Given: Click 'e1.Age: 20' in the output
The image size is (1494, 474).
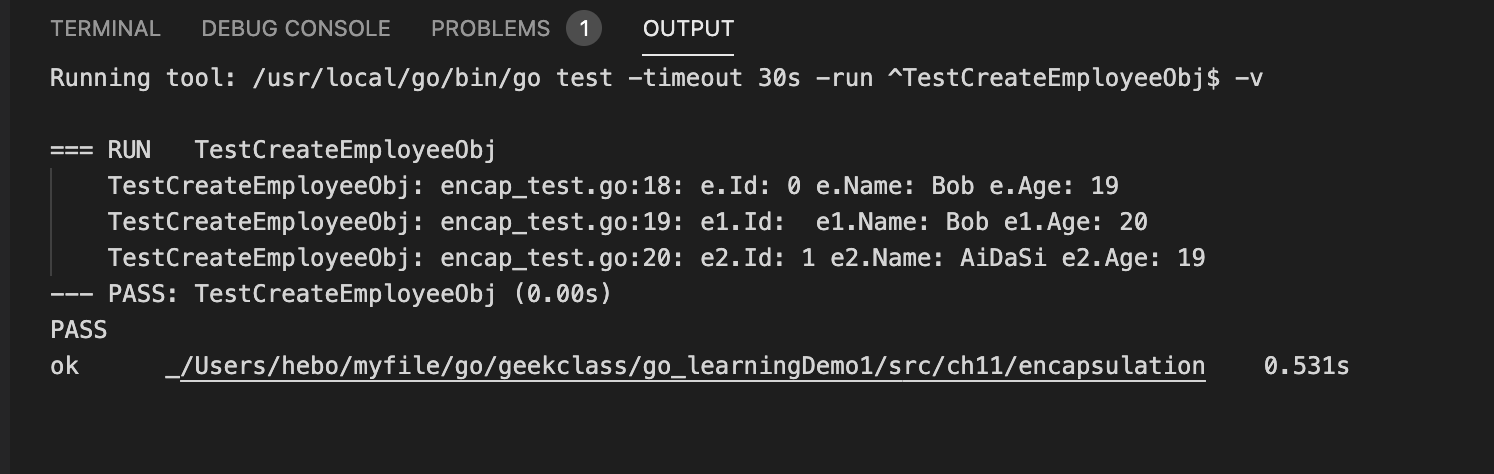Looking at the screenshot, I should 1075,222.
